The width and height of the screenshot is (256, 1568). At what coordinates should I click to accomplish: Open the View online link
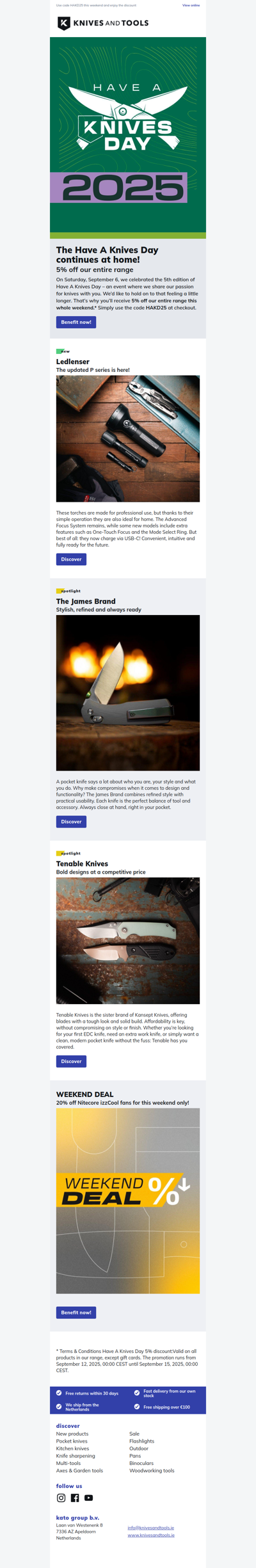[191, 5]
